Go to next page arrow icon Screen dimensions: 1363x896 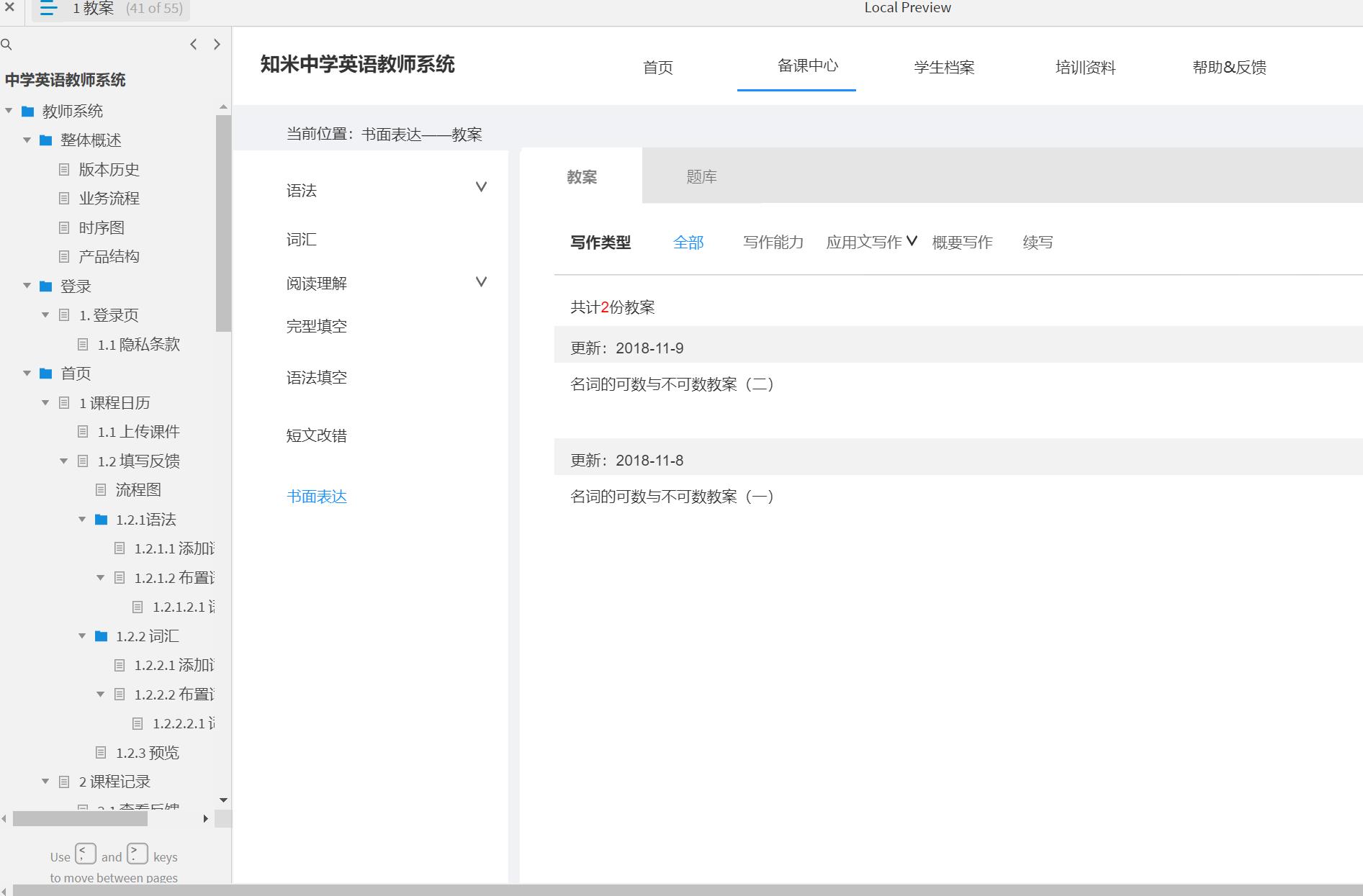coord(217,45)
